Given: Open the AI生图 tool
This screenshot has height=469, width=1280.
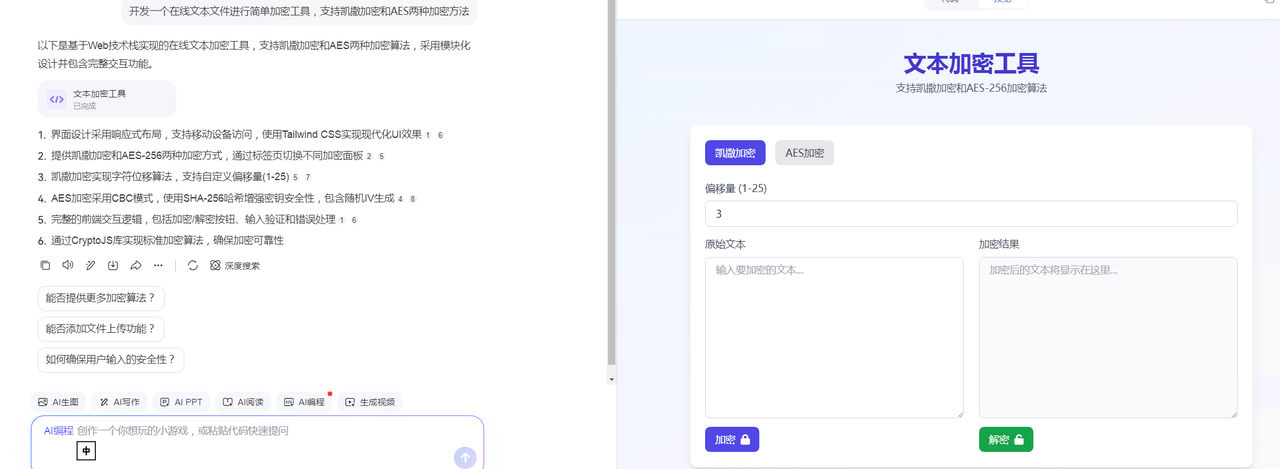Looking at the screenshot, I should (x=58, y=402).
